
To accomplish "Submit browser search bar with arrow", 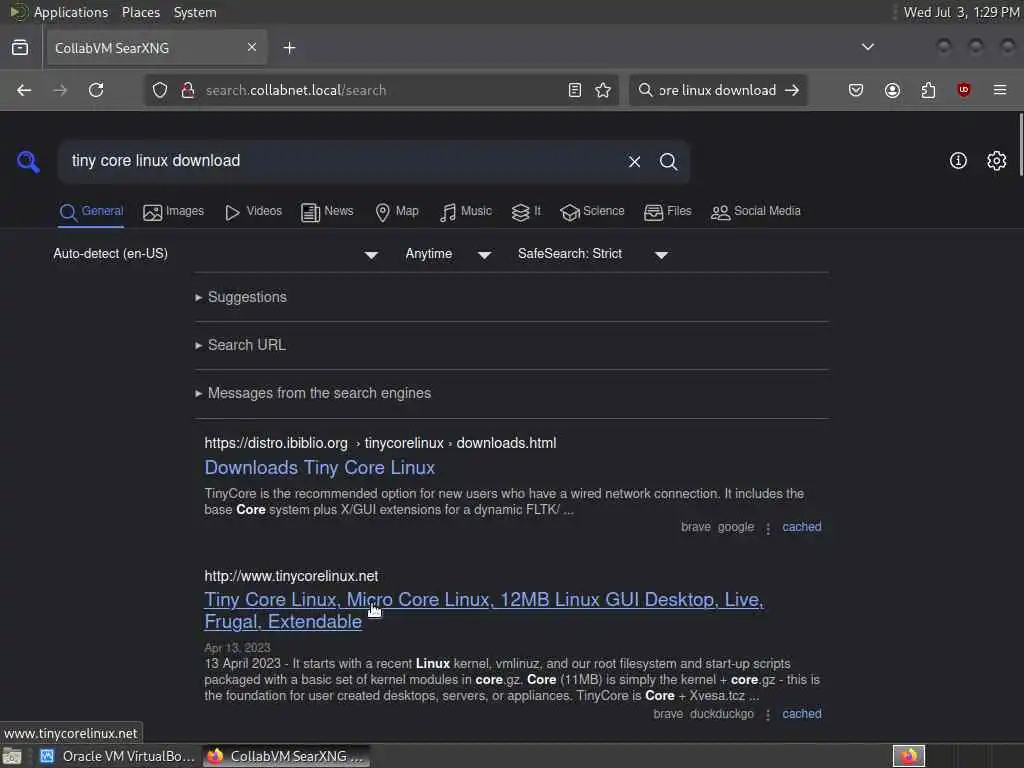I will pyautogui.click(x=792, y=90).
